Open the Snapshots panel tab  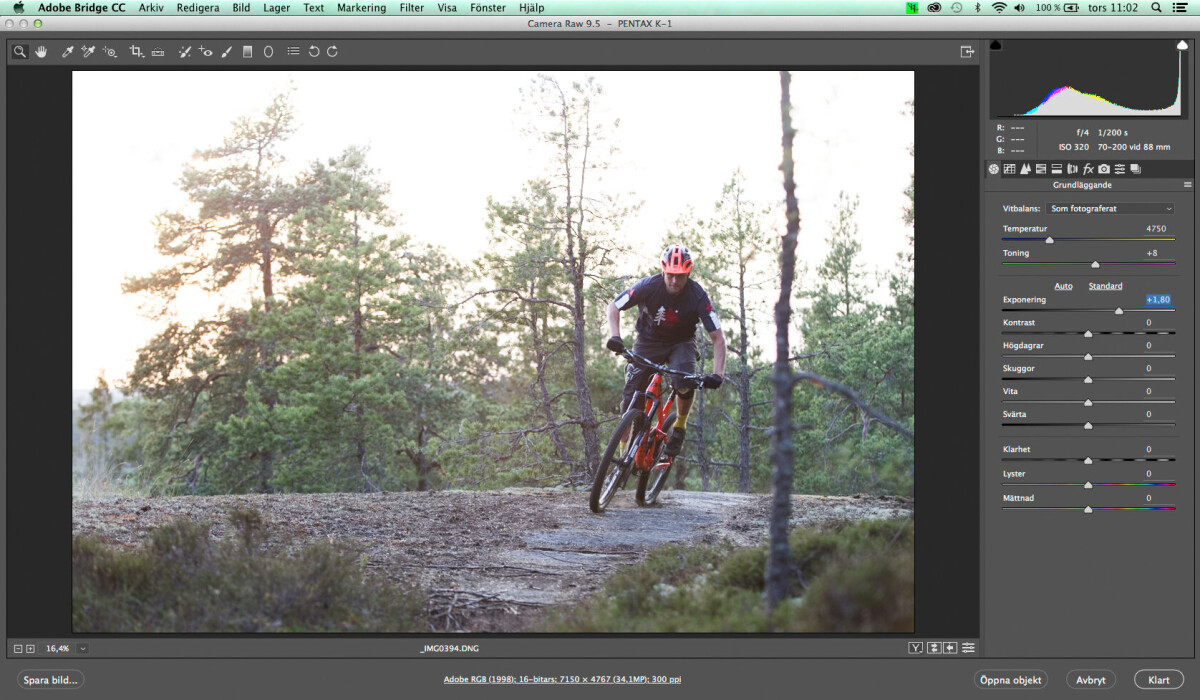(x=1135, y=169)
